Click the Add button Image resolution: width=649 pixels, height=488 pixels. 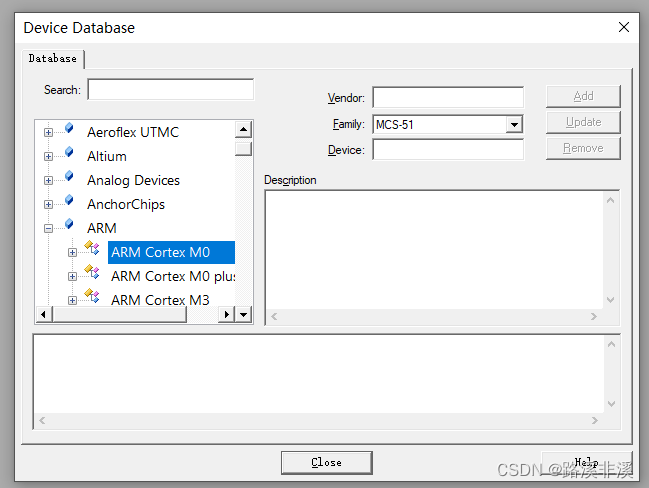(583, 96)
